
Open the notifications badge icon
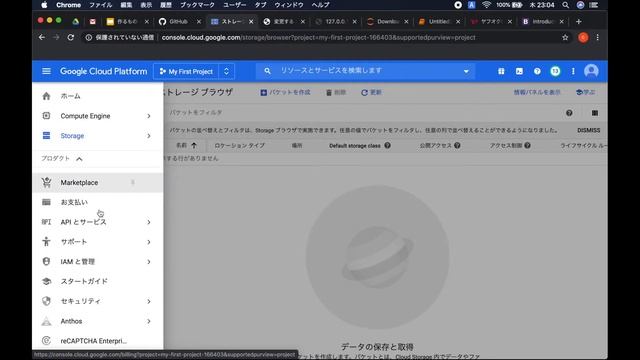[x=555, y=71]
